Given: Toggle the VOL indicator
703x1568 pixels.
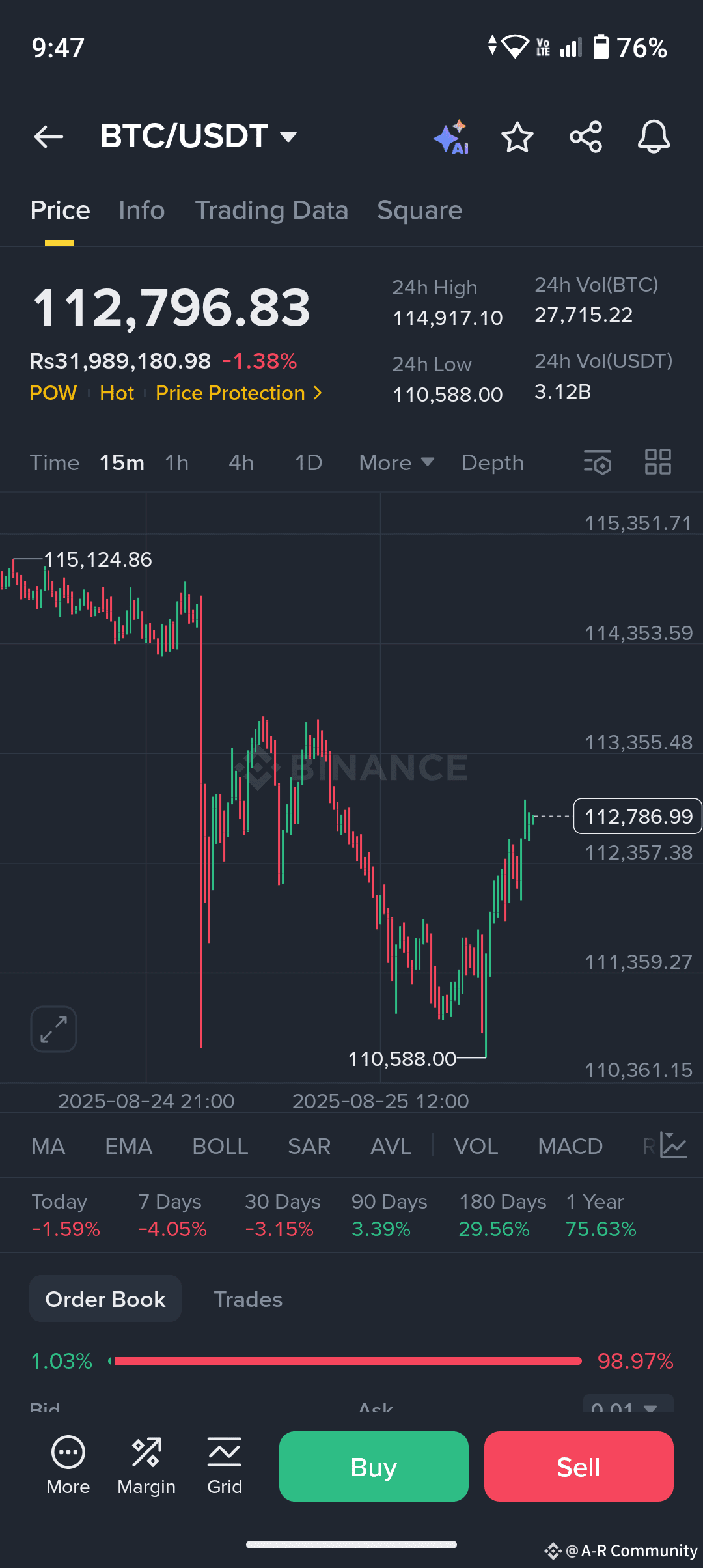Looking at the screenshot, I should [476, 1146].
